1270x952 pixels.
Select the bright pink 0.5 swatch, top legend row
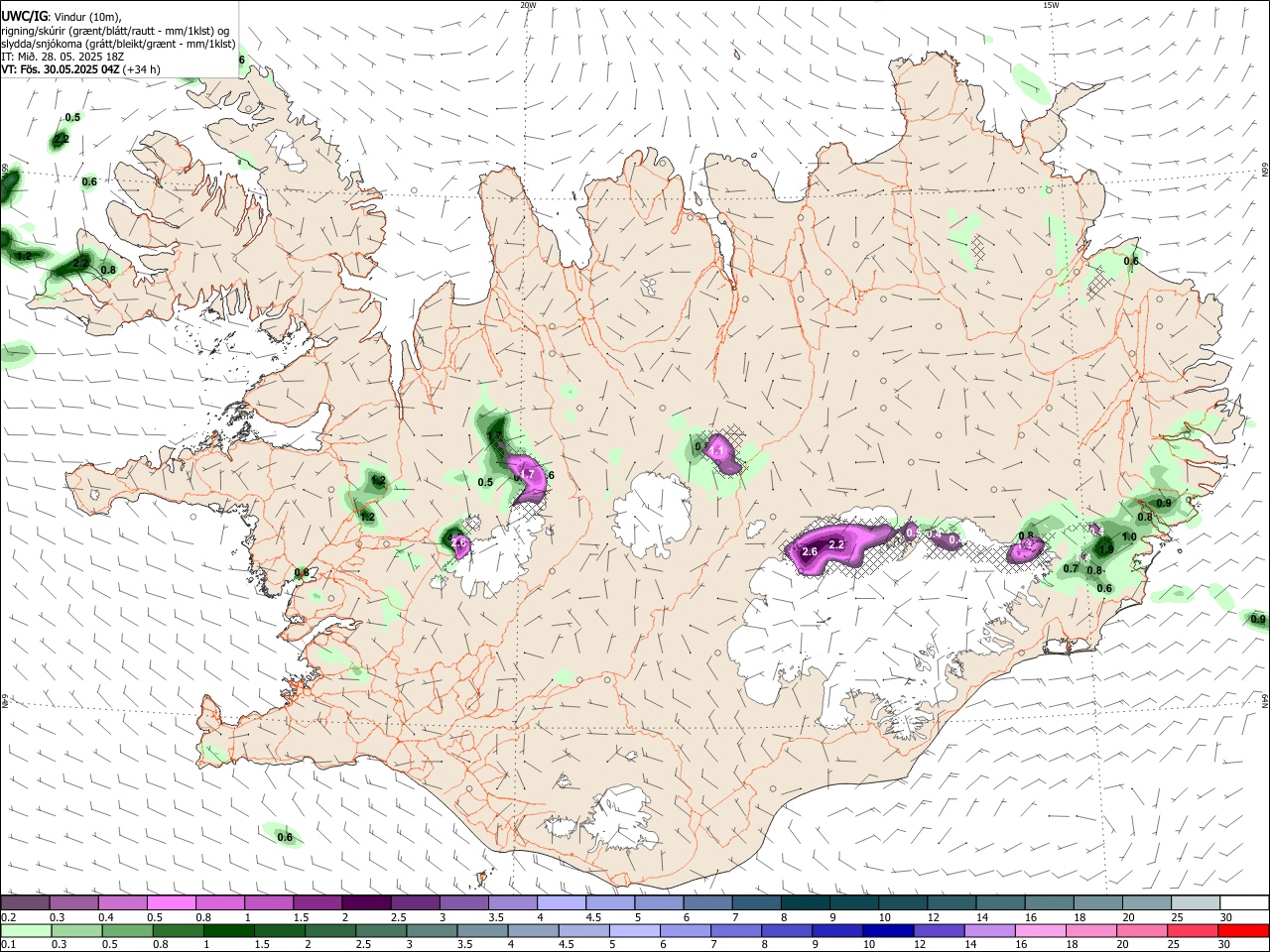(x=171, y=902)
